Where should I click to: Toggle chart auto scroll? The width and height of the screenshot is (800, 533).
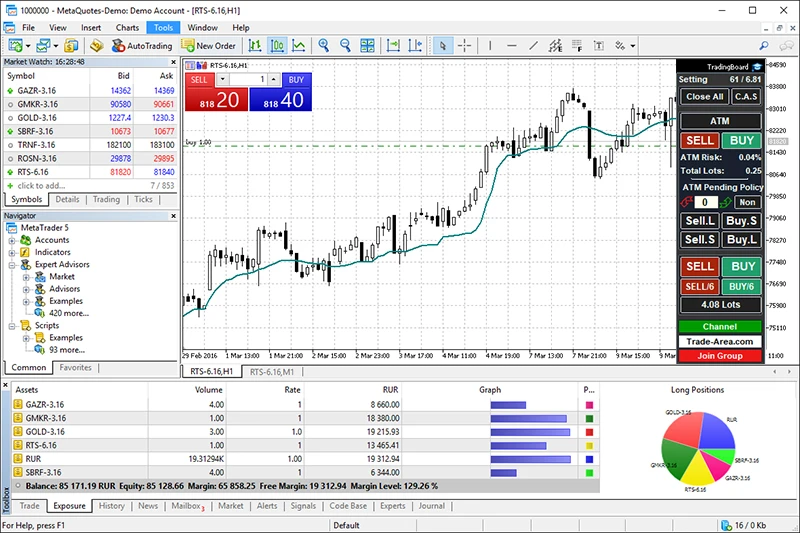pos(393,46)
